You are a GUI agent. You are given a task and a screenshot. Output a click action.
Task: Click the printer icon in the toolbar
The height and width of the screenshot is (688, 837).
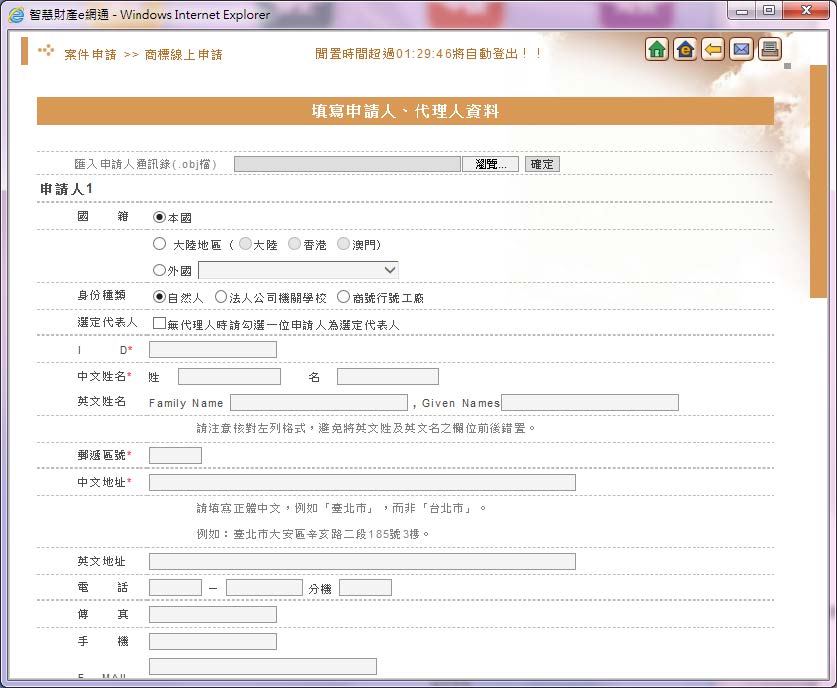coord(769,49)
